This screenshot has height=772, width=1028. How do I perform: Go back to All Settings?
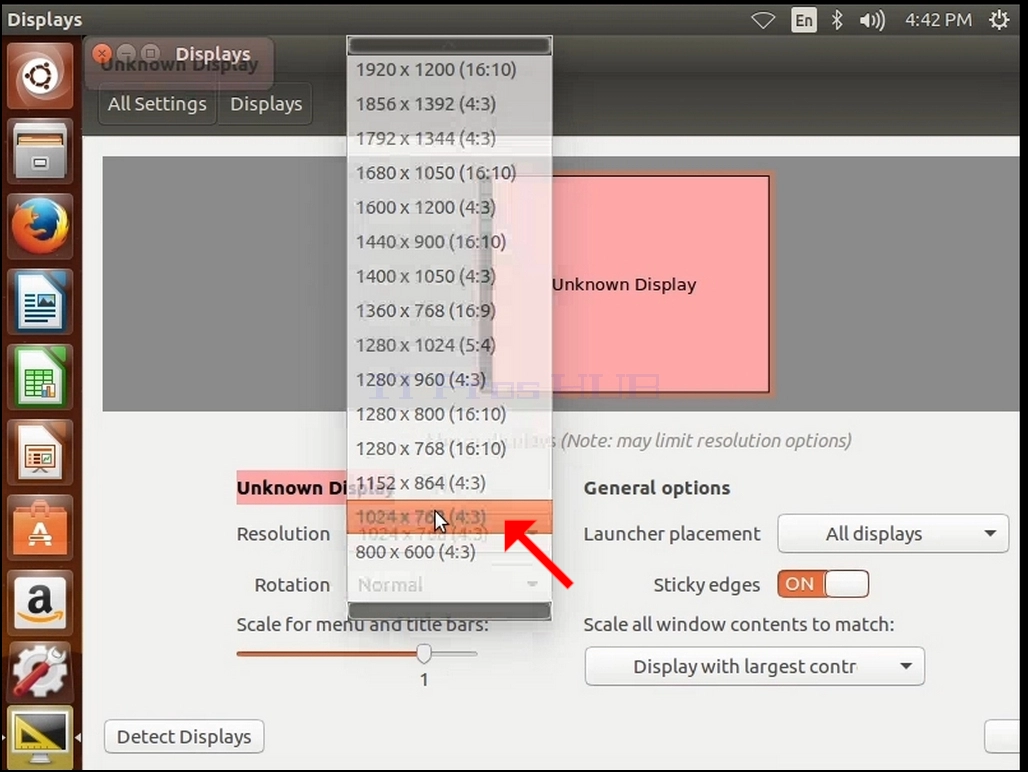pyautogui.click(x=157, y=104)
